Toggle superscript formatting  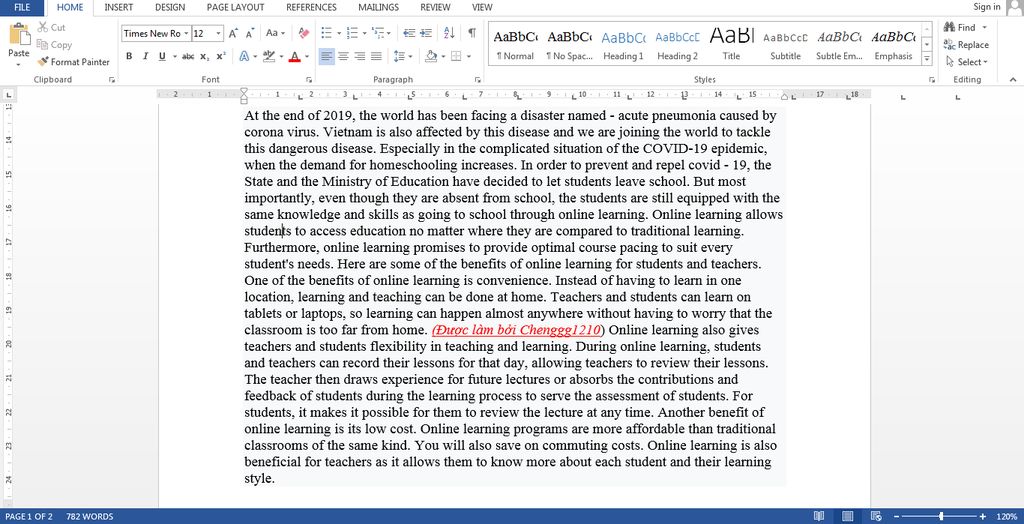pyautogui.click(x=221, y=56)
